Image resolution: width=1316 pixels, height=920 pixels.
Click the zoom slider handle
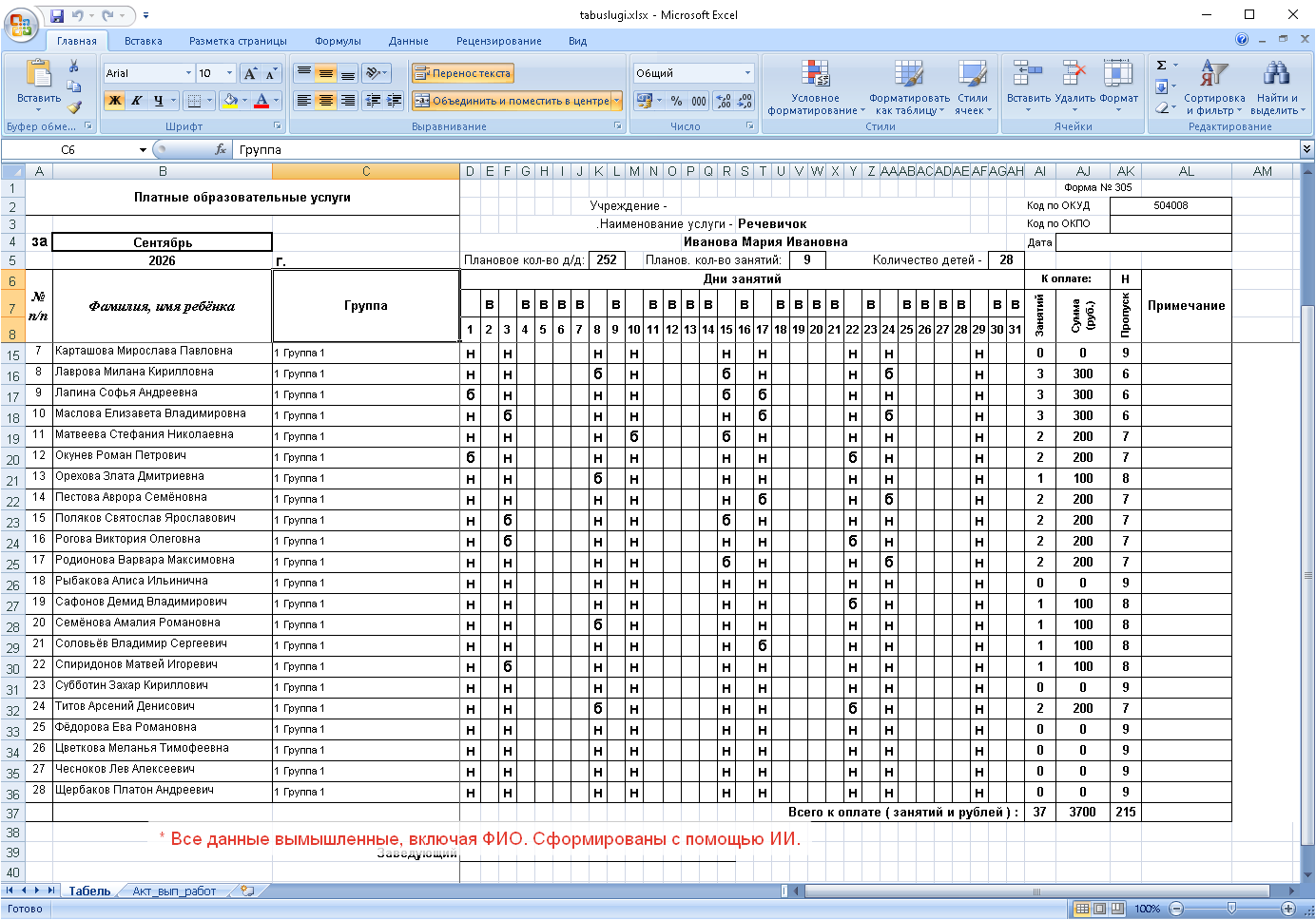(1231, 909)
